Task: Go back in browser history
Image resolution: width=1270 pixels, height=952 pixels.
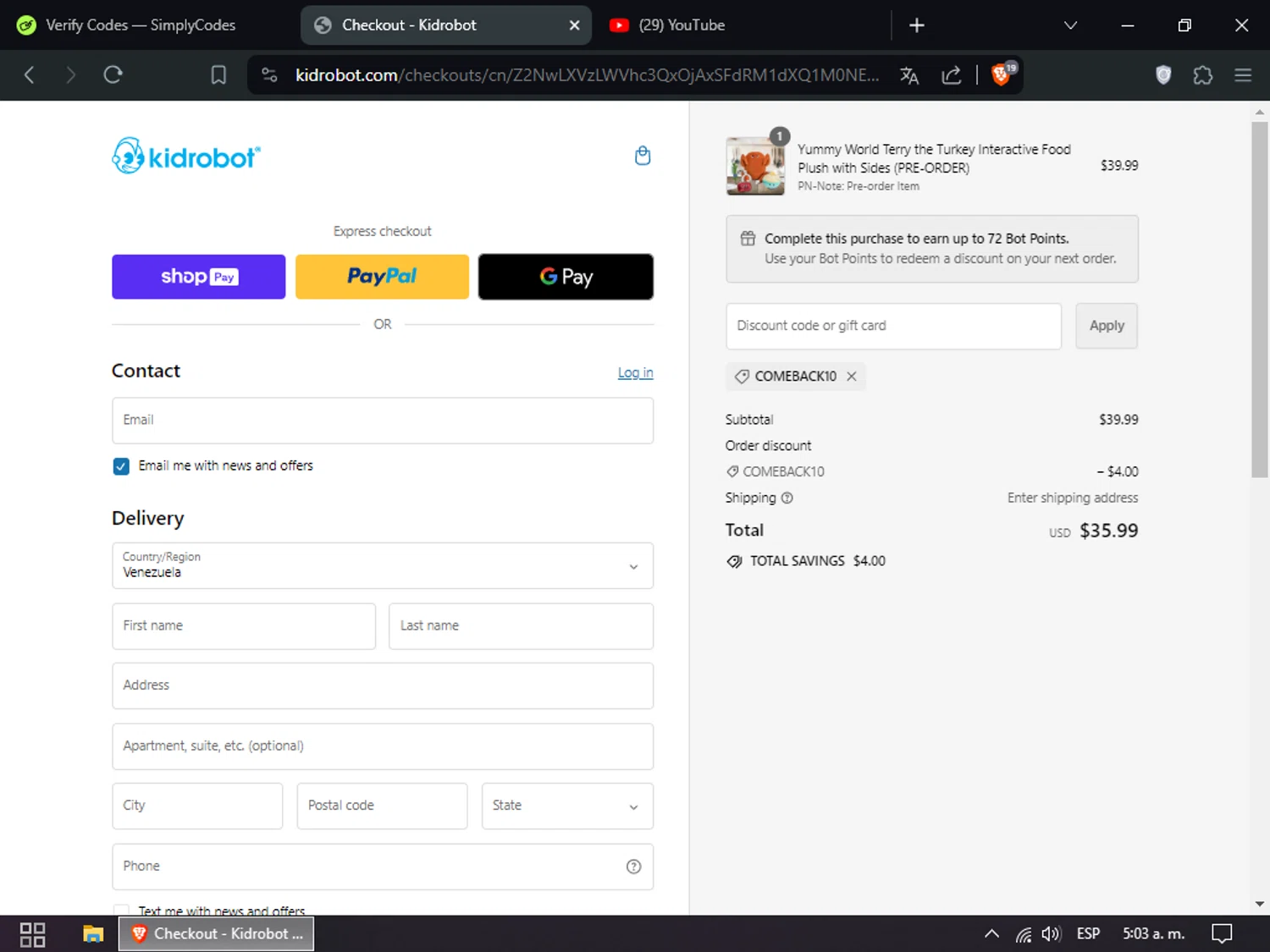Action: click(x=30, y=75)
